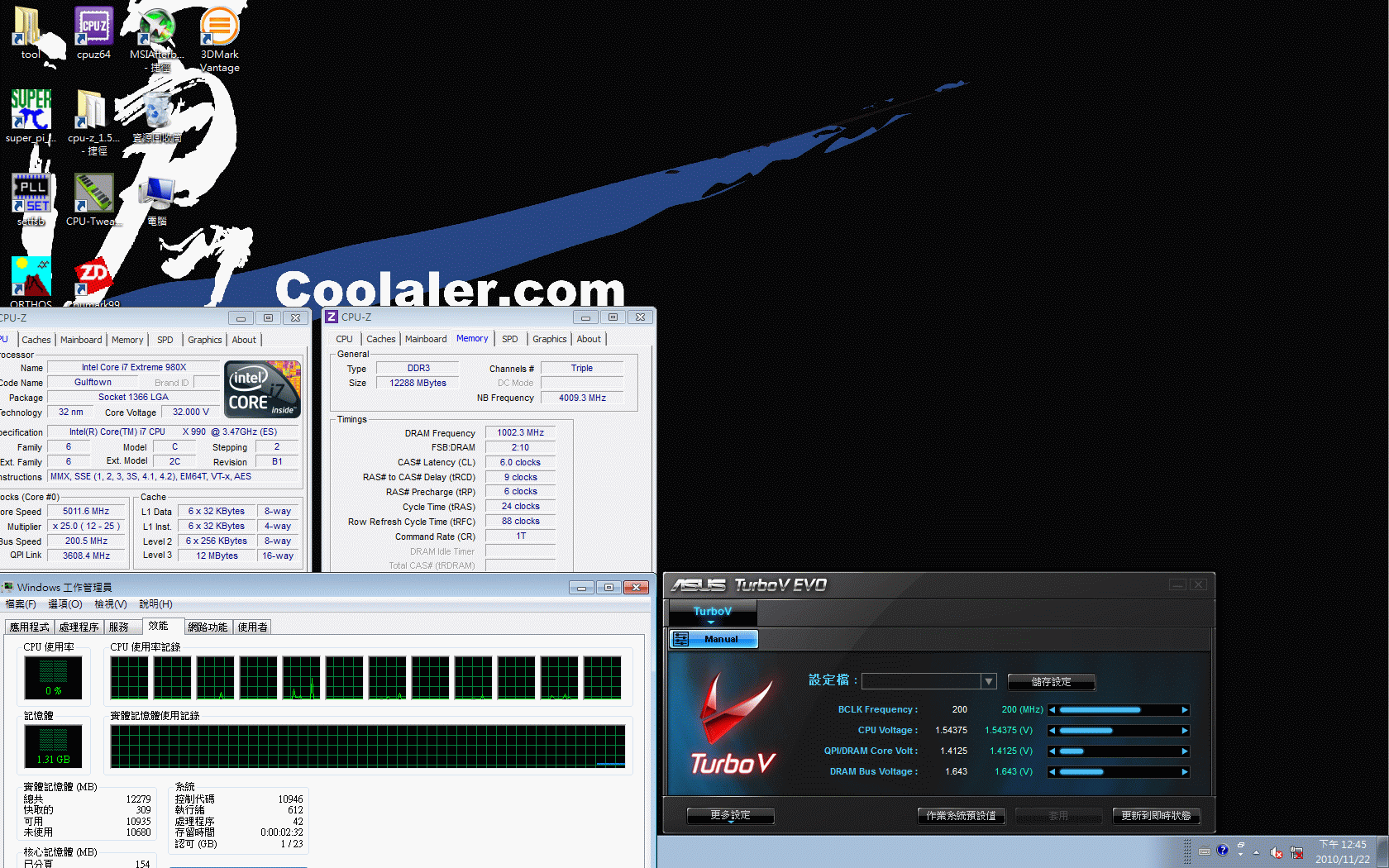Launch the CPU-Tweaker shortcut

(93, 198)
